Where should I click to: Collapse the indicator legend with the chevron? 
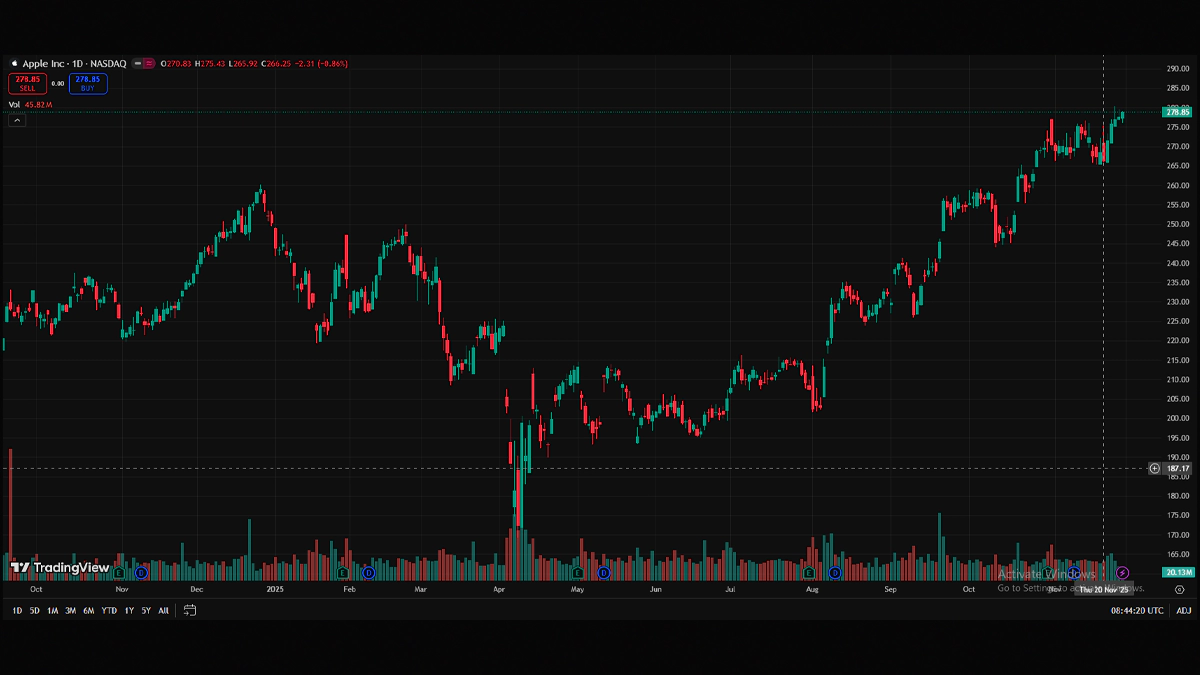click(x=17, y=120)
